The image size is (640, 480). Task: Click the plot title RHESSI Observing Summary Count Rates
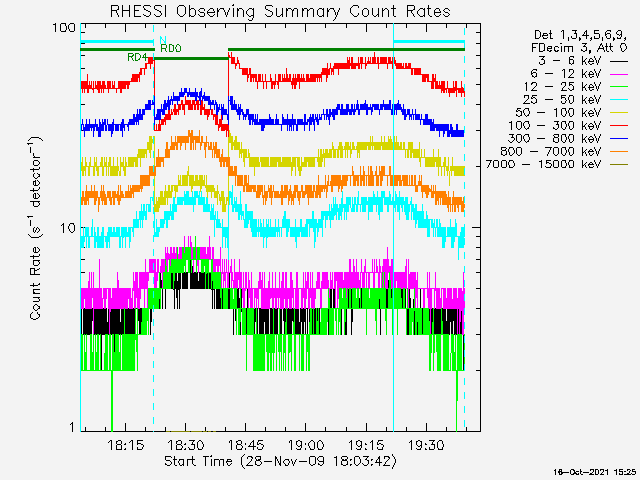280,11
